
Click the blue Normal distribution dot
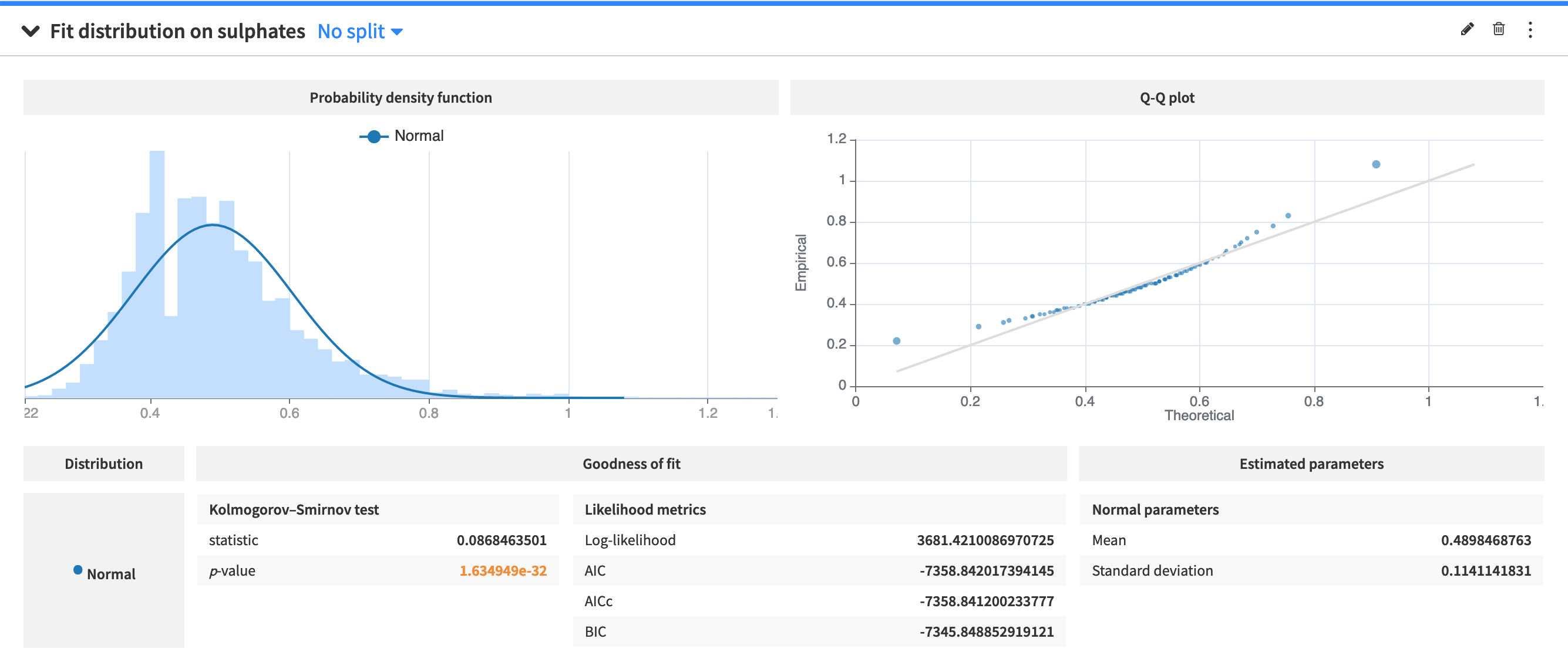click(78, 570)
